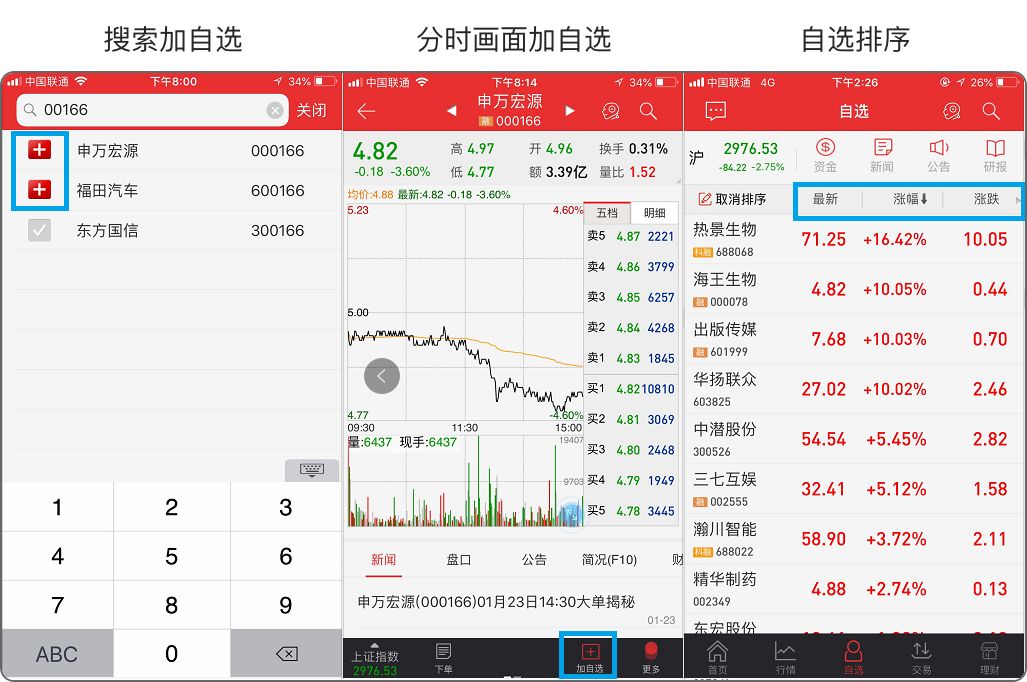
Task: Open the 海王生物 000078 row
Action: point(854,290)
